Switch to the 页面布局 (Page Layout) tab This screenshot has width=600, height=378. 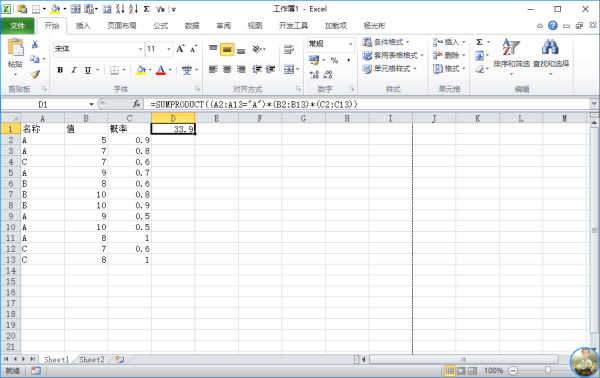coord(121,26)
